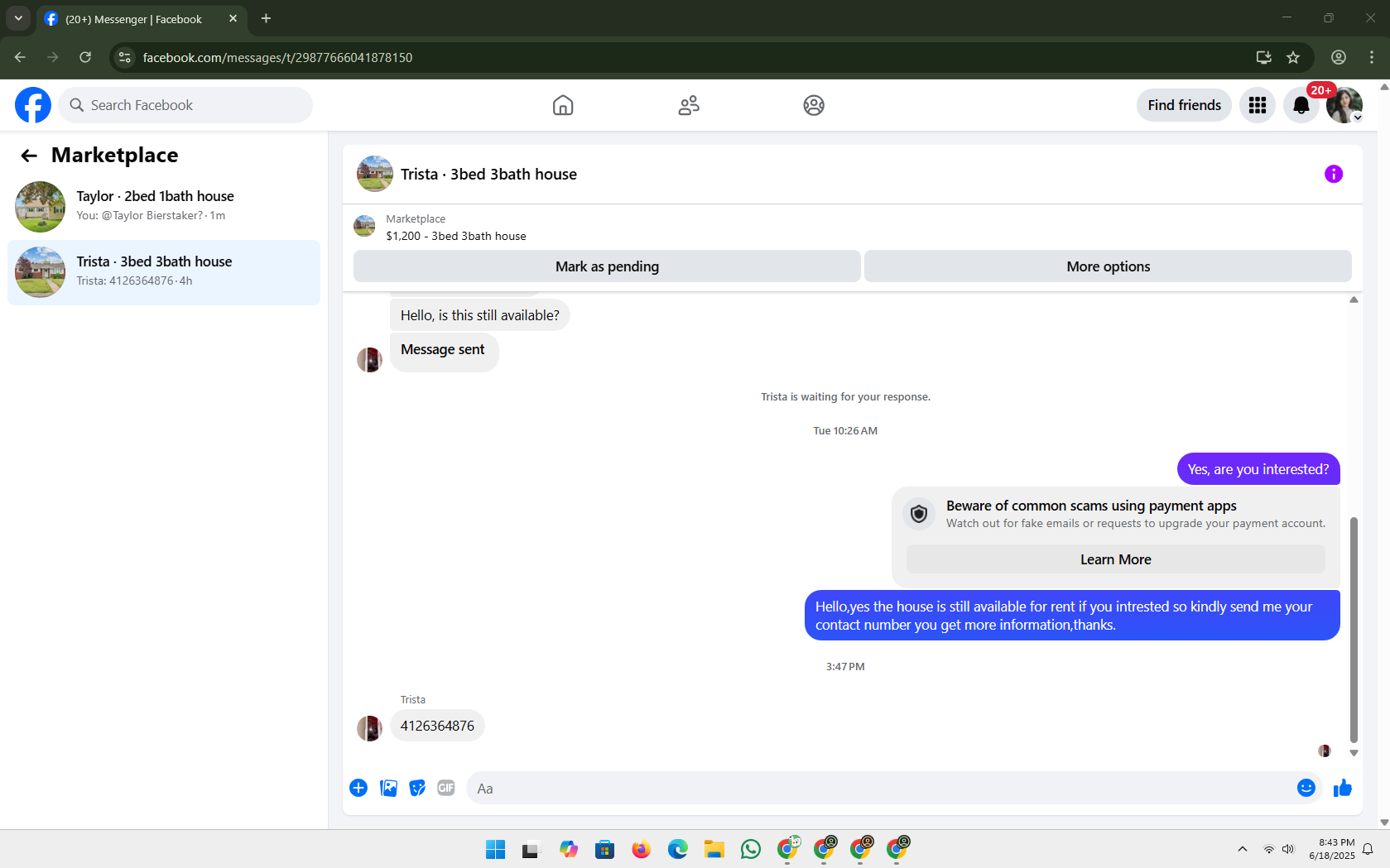Open Copilot from the taskbar
This screenshot has height=868, width=1390.
point(569,849)
